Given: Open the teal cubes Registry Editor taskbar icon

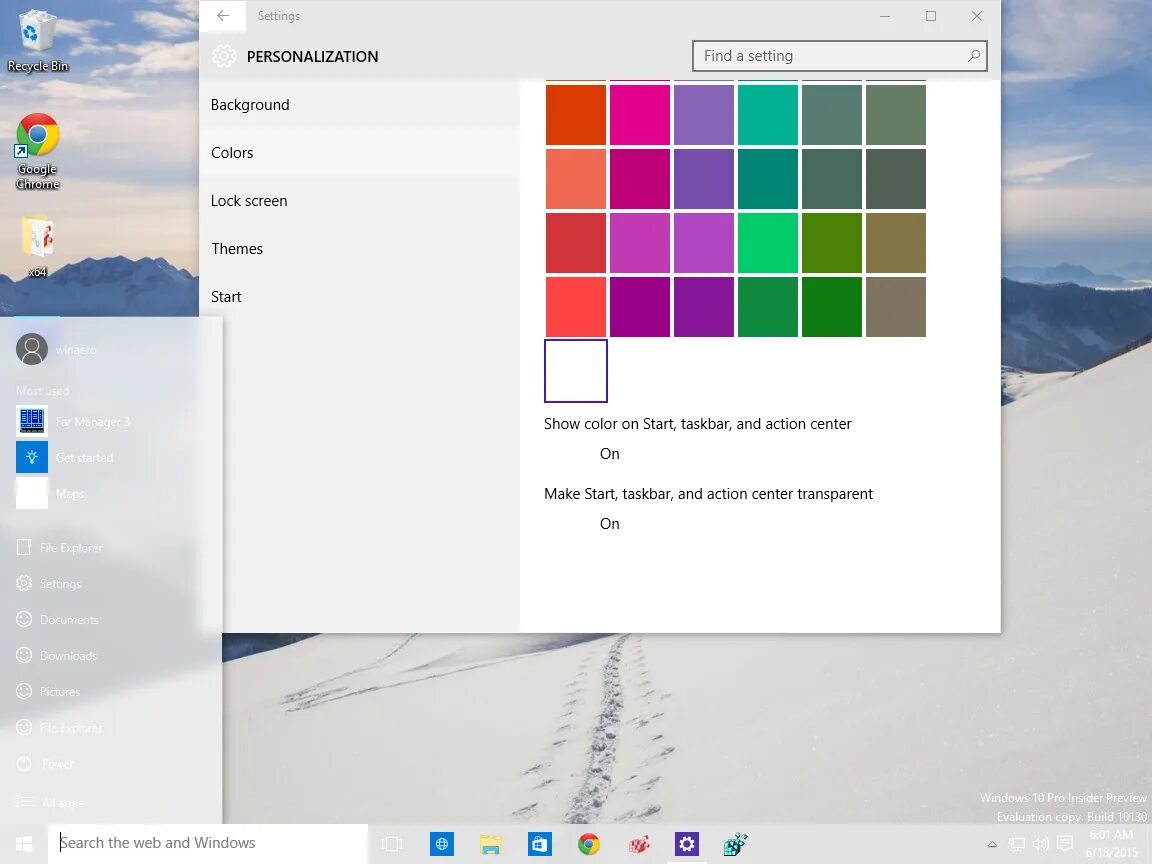Looking at the screenshot, I should point(735,844).
